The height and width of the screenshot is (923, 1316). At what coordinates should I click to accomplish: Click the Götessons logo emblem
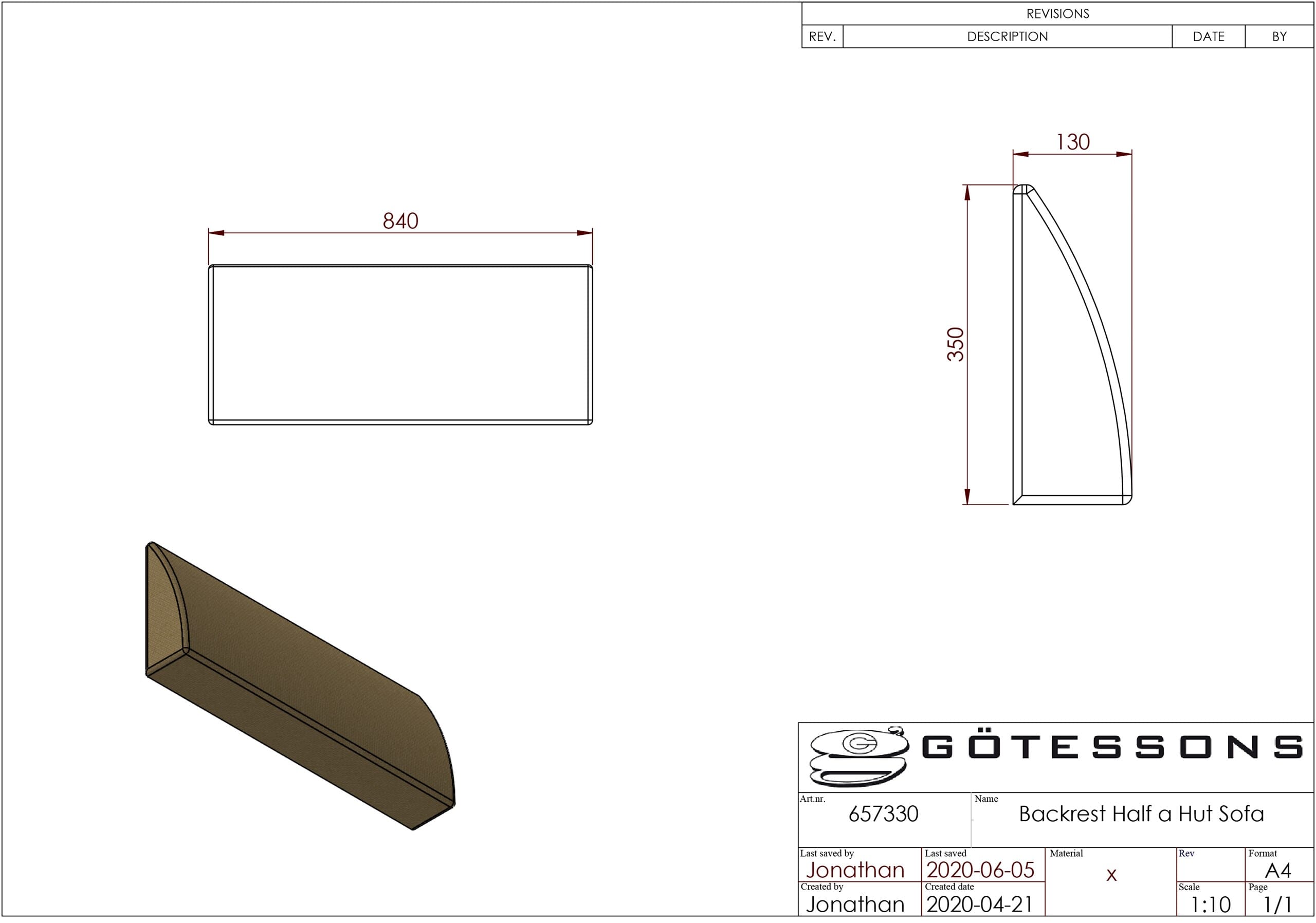pos(858,758)
